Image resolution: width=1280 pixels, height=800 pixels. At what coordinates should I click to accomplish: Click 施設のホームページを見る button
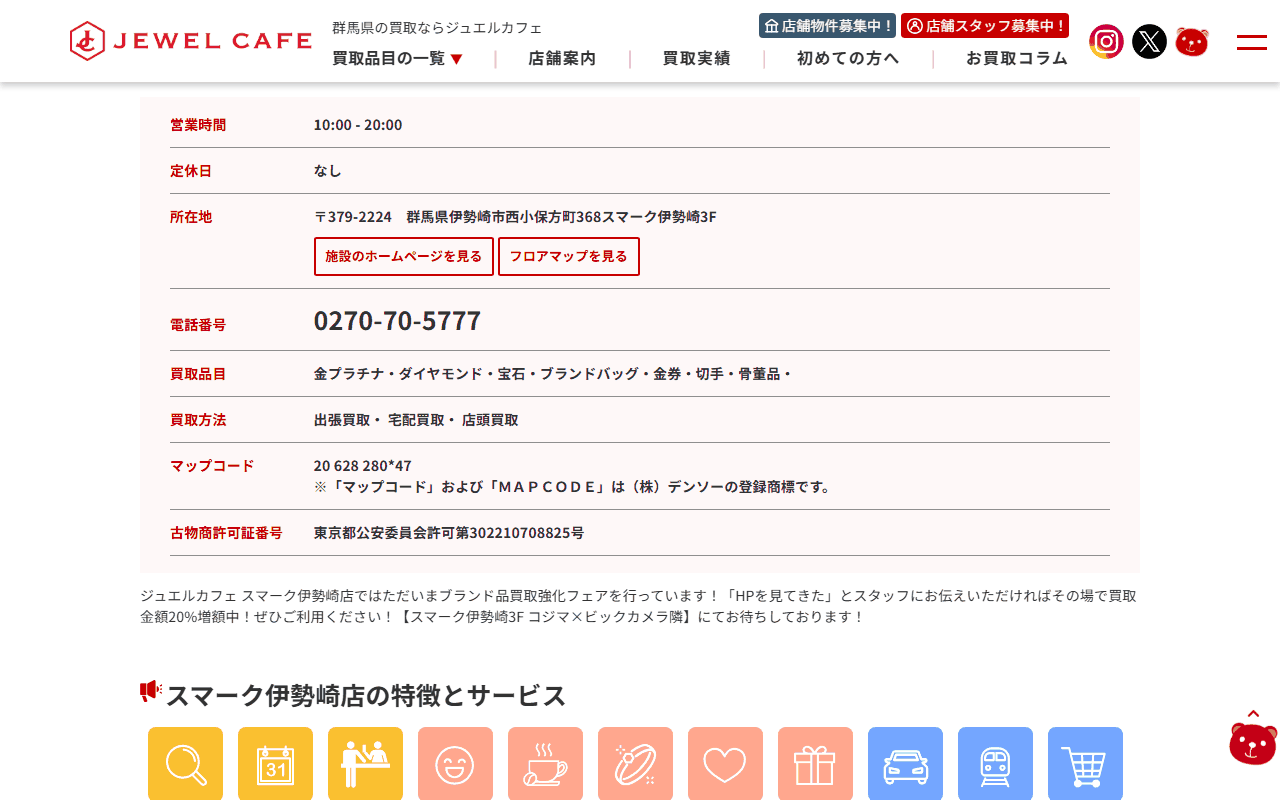coord(404,256)
